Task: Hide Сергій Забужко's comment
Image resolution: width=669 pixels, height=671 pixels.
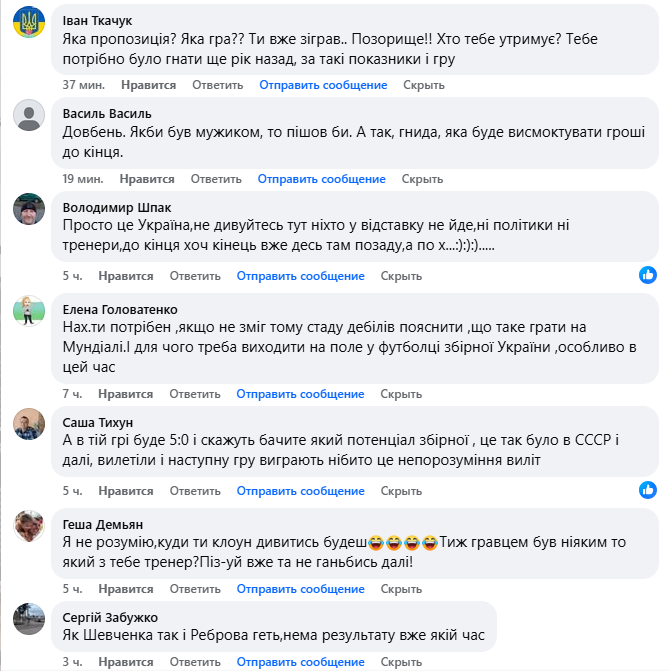Action: [401, 662]
